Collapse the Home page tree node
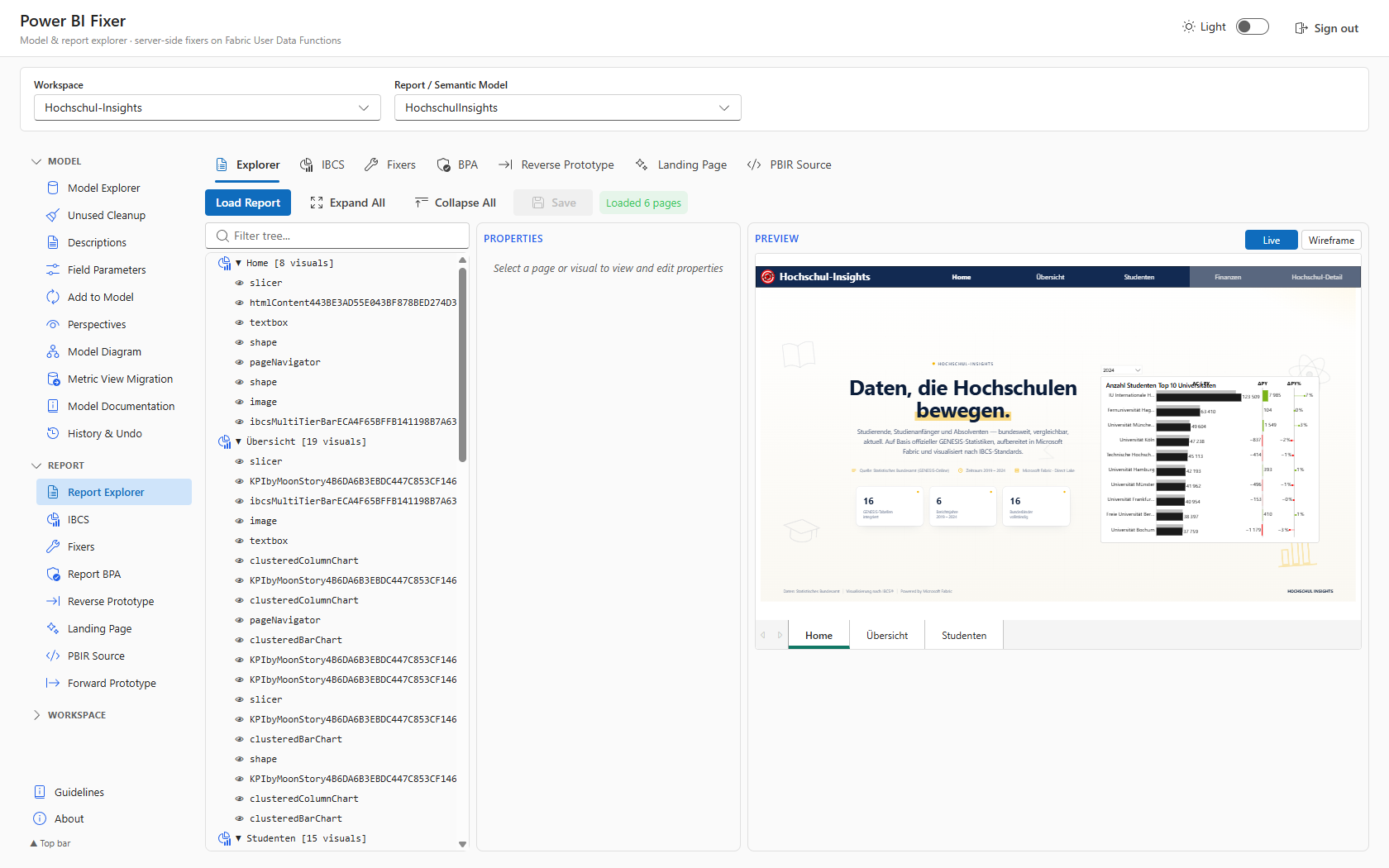Image resolution: width=1389 pixels, height=868 pixels. [238, 263]
